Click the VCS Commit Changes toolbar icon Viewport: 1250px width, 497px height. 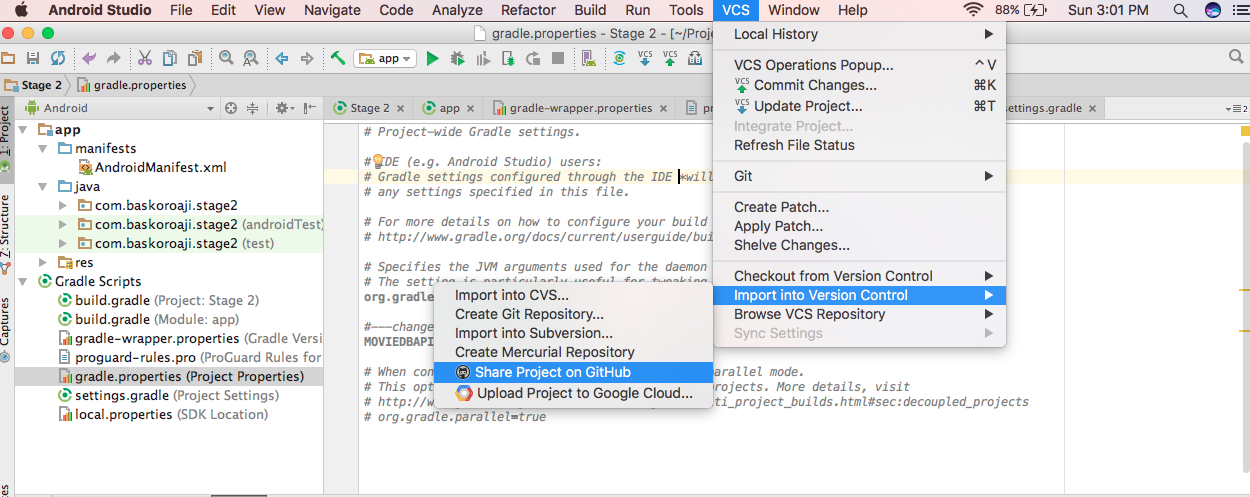(670, 59)
